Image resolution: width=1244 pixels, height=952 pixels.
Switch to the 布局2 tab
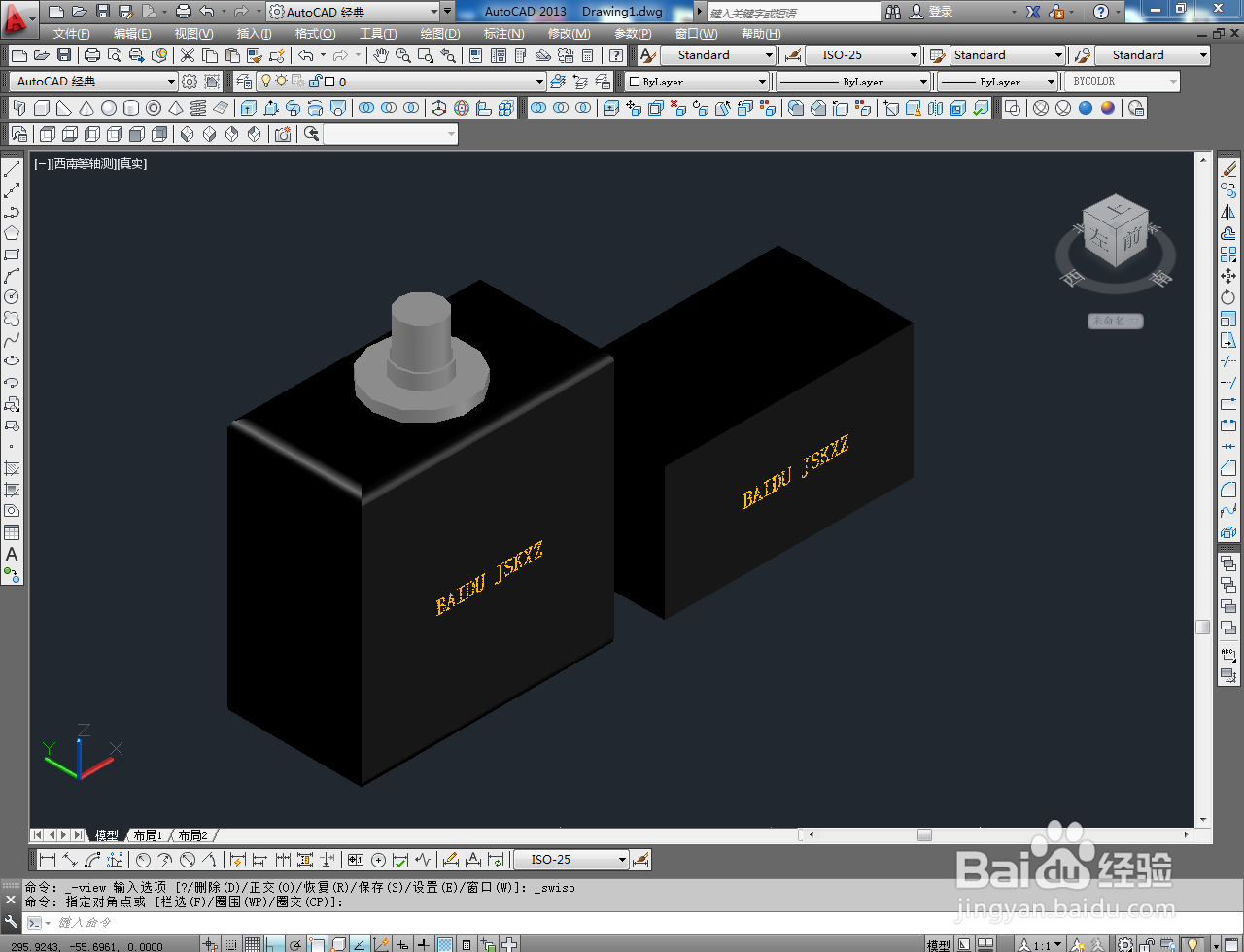[x=192, y=835]
